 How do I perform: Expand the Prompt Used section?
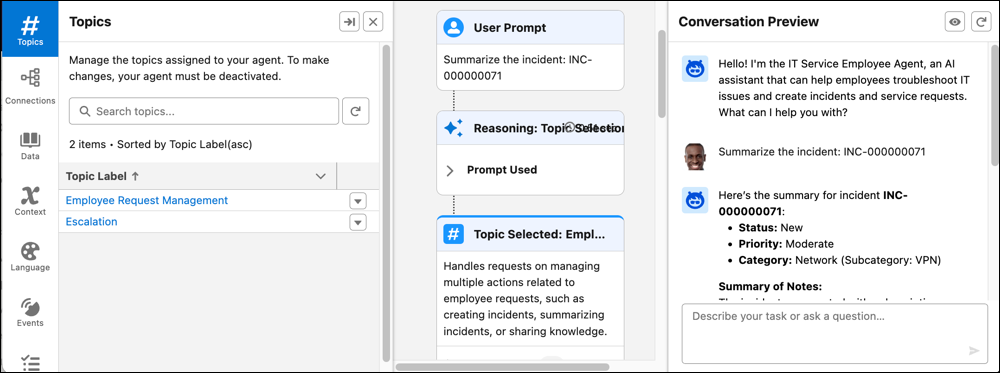click(x=450, y=170)
